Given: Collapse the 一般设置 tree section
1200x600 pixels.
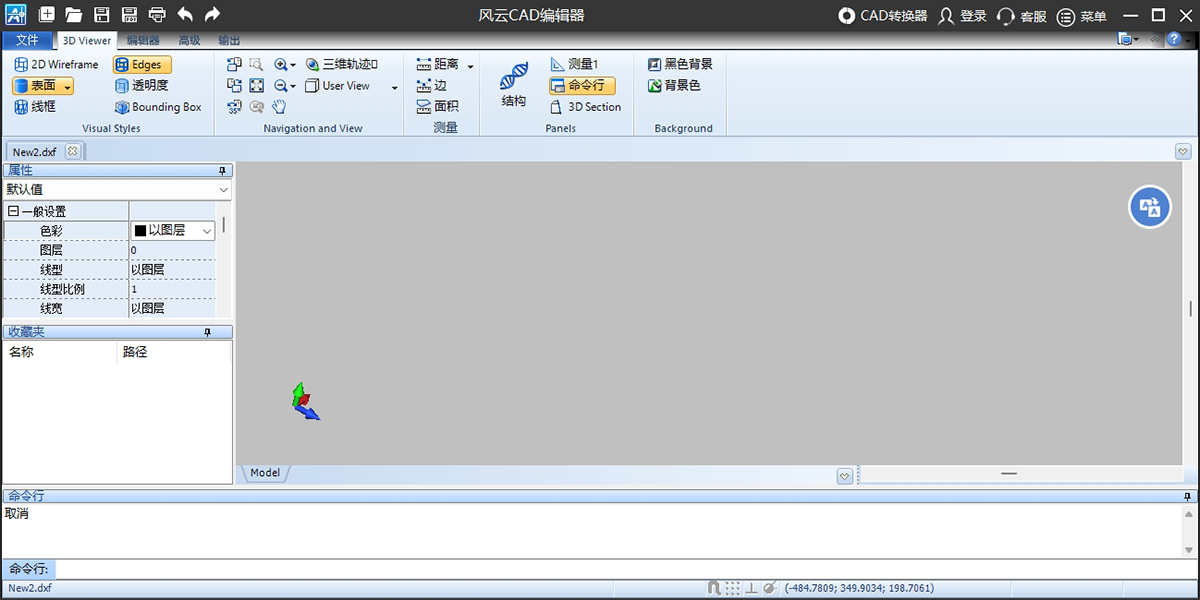Looking at the screenshot, I should point(13,212).
